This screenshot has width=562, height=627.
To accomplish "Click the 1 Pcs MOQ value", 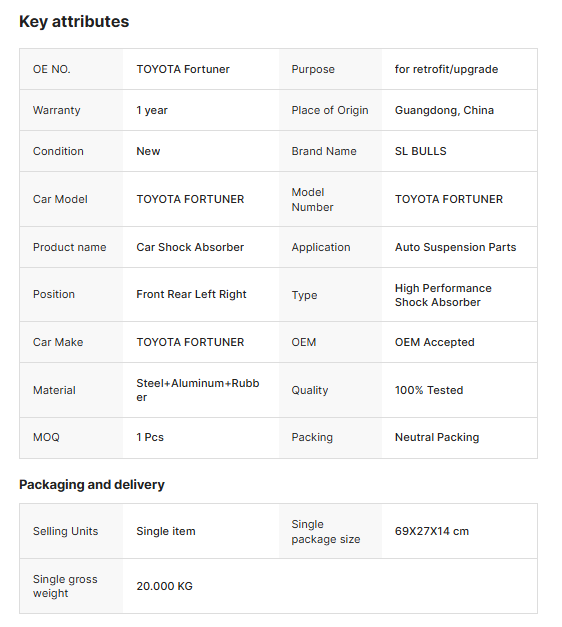I will (x=150, y=437).
